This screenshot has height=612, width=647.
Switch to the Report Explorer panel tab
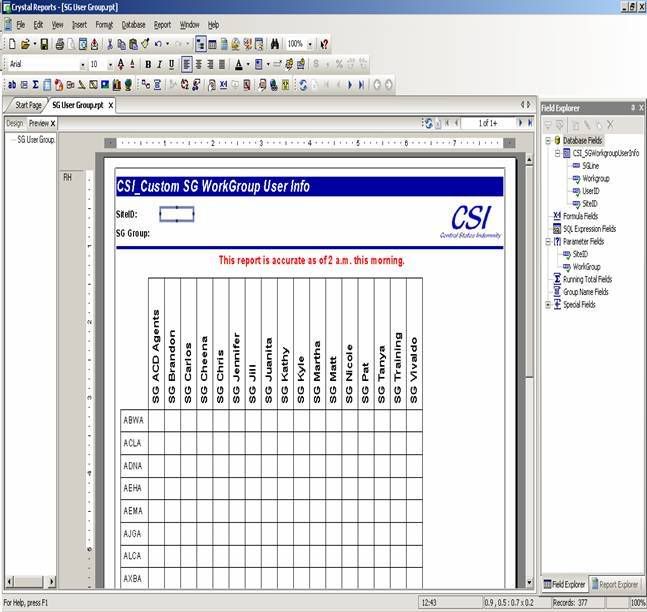tap(614, 584)
